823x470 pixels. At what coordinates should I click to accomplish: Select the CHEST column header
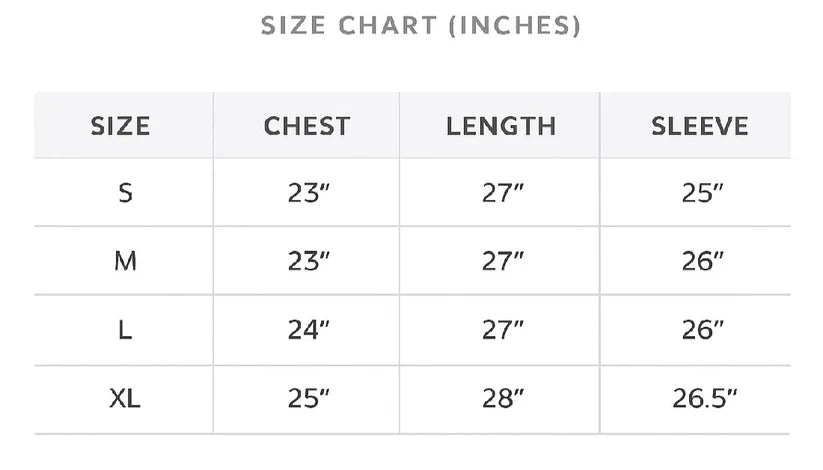307,126
